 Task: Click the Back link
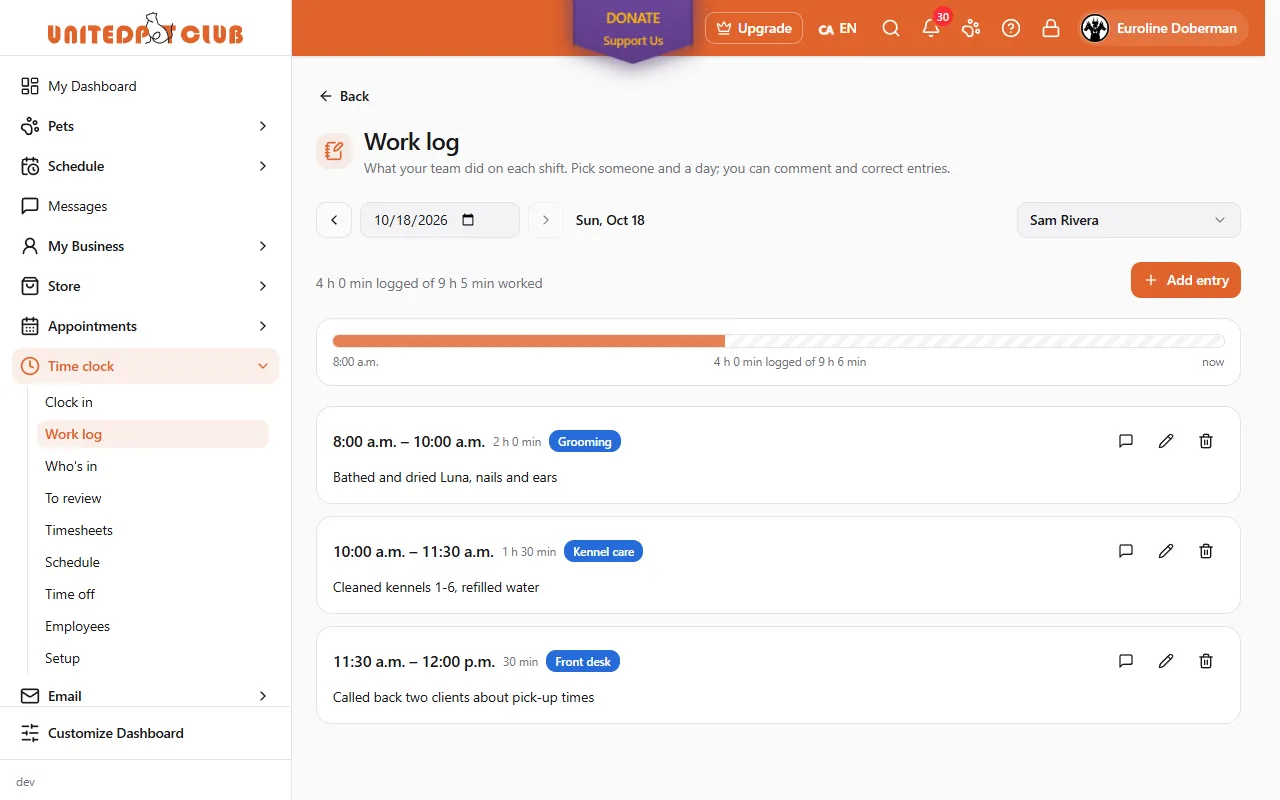click(344, 96)
